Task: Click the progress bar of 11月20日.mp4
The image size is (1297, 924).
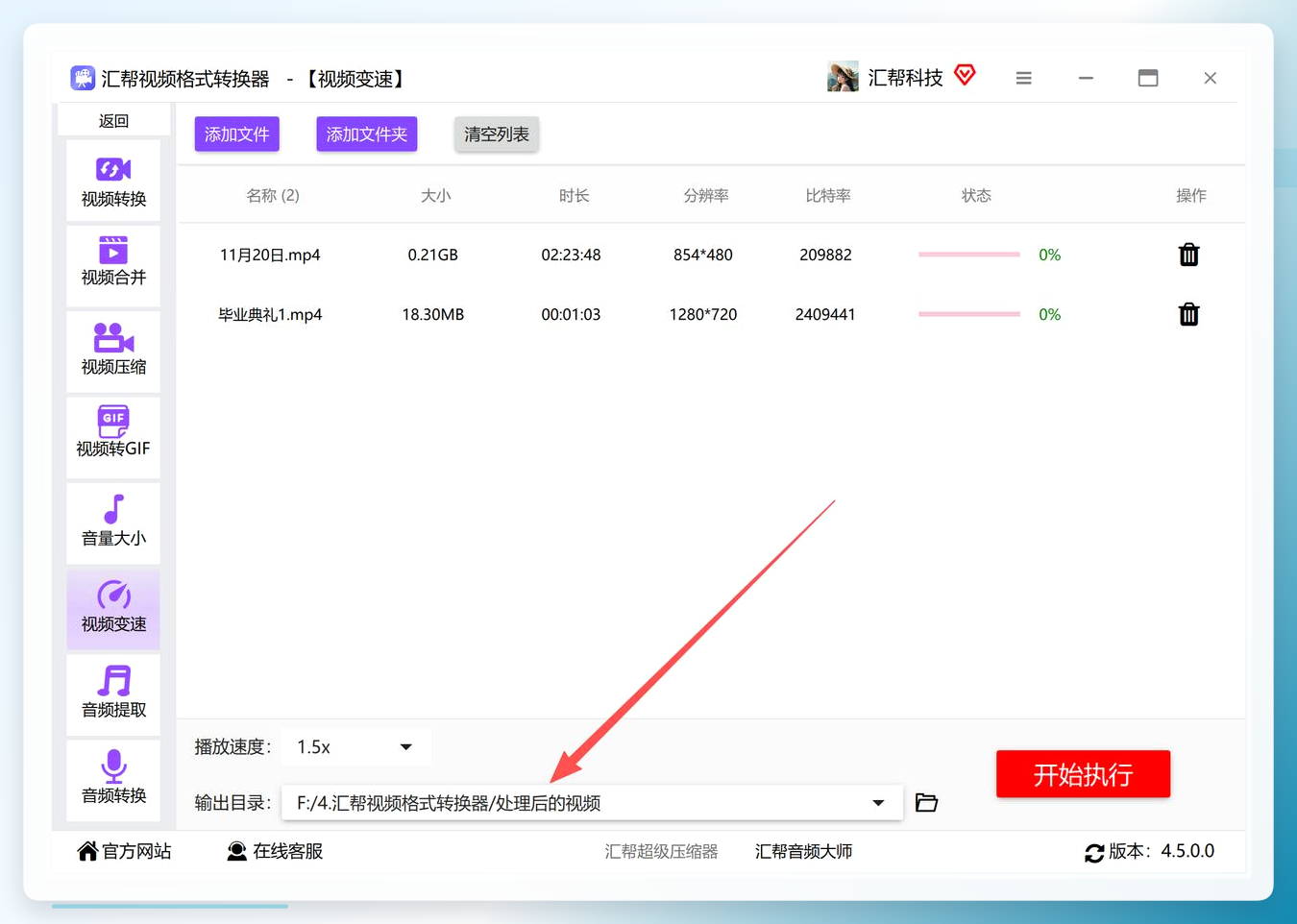Action: [x=968, y=255]
